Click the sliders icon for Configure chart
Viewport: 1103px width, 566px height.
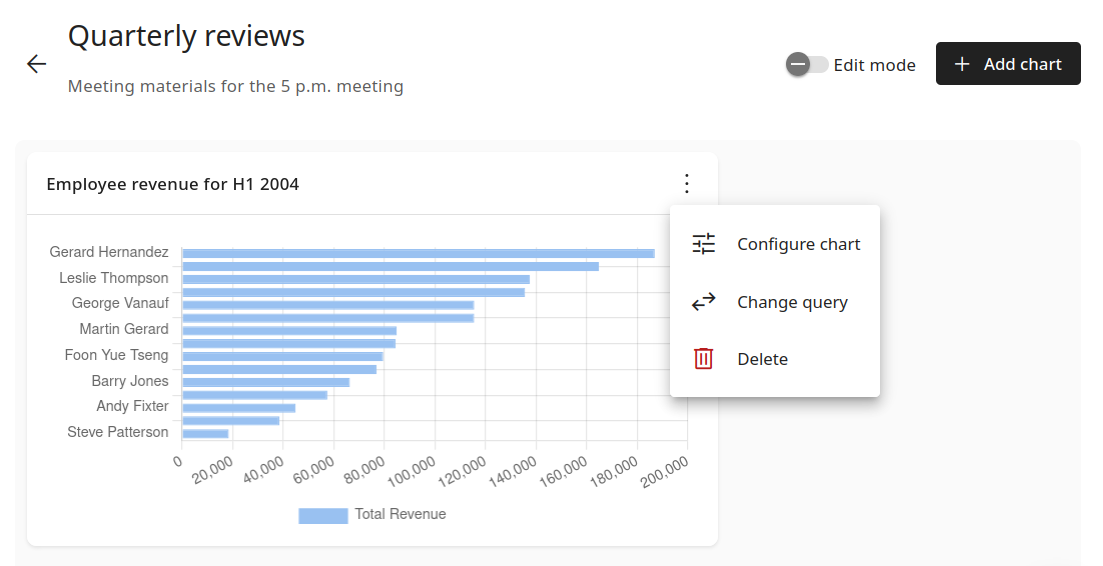point(704,244)
